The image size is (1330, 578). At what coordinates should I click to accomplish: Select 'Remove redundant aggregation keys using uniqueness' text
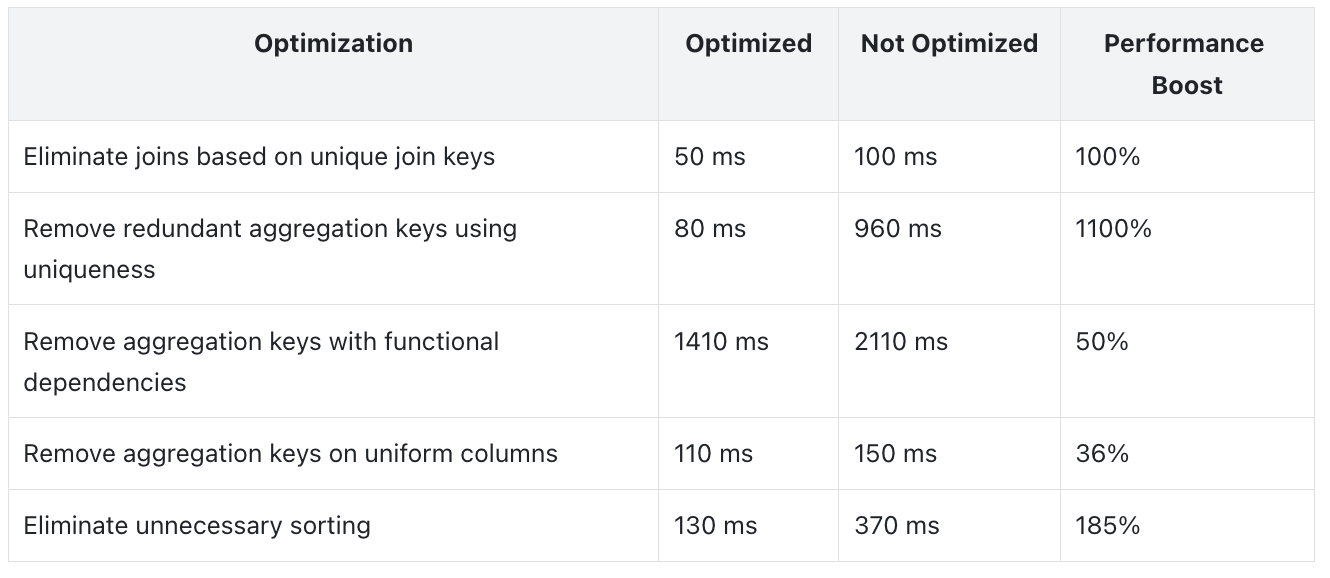pyautogui.click(x=270, y=249)
